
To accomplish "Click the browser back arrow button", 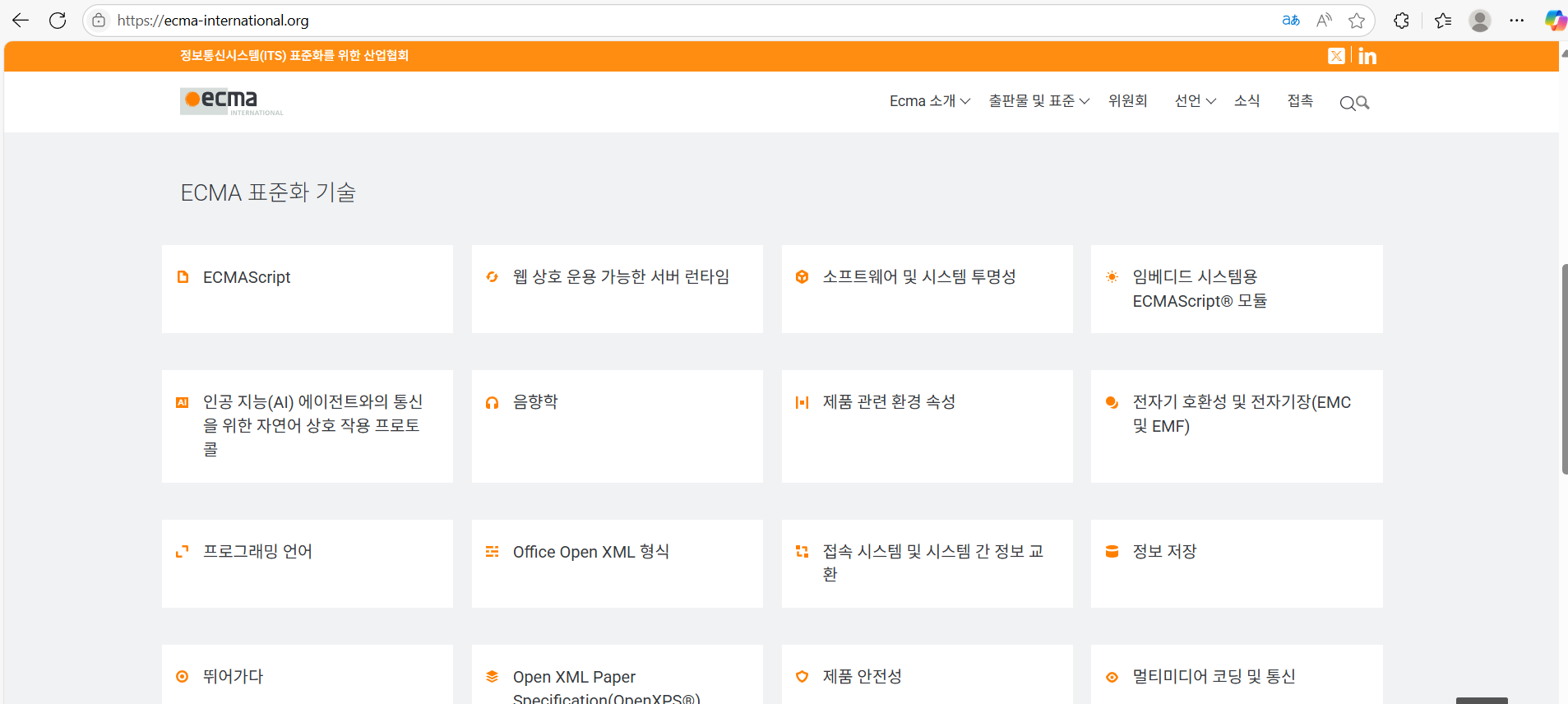I will 21,21.
